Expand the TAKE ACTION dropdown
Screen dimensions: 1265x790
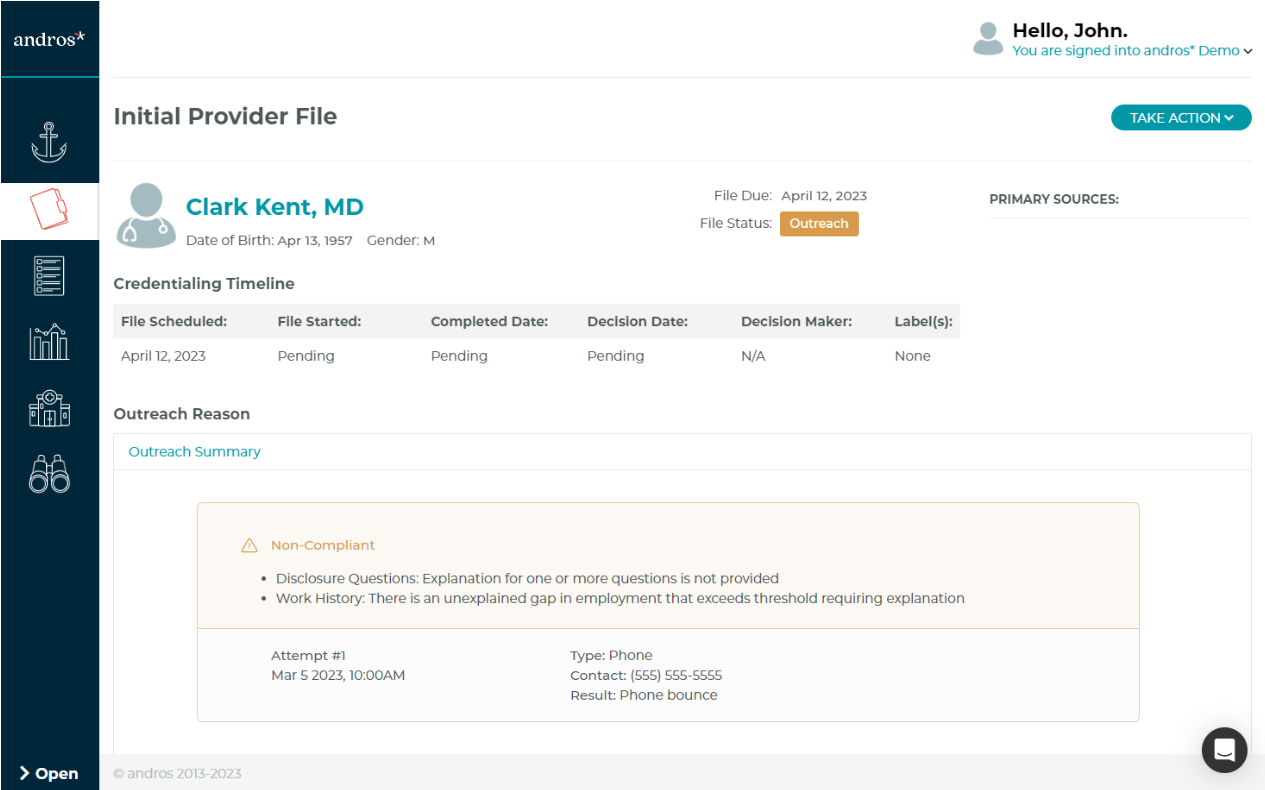point(1181,118)
